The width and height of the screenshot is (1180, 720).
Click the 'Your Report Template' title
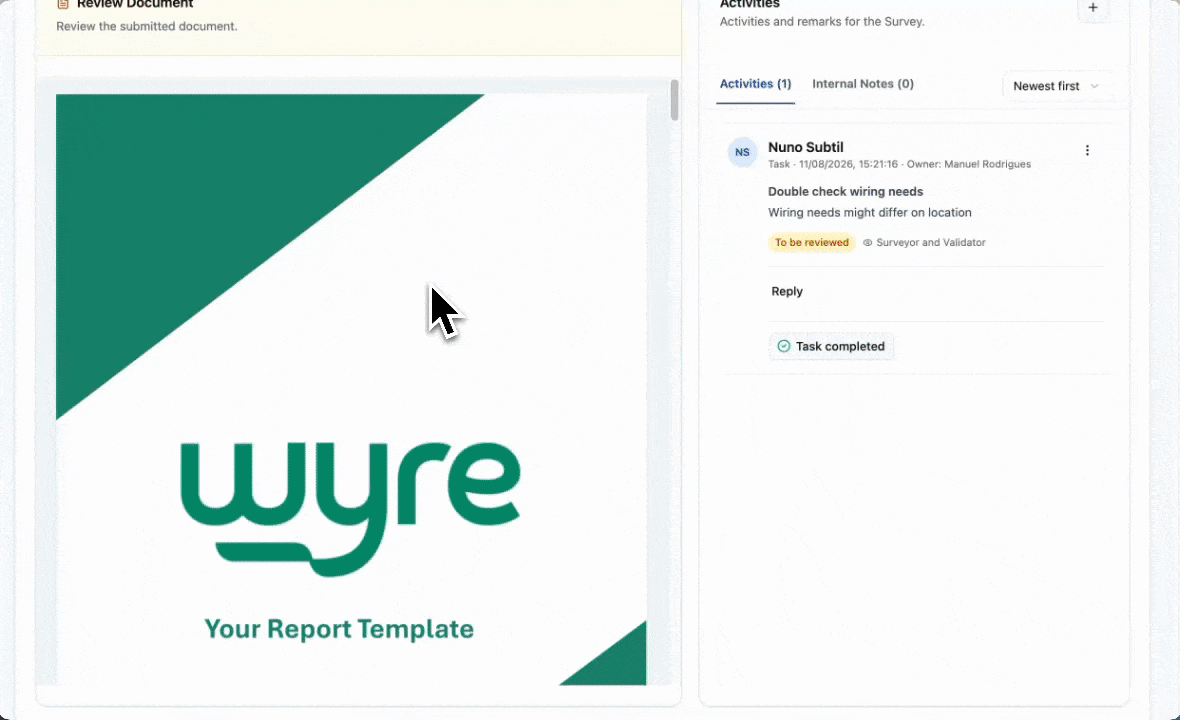tap(339, 628)
